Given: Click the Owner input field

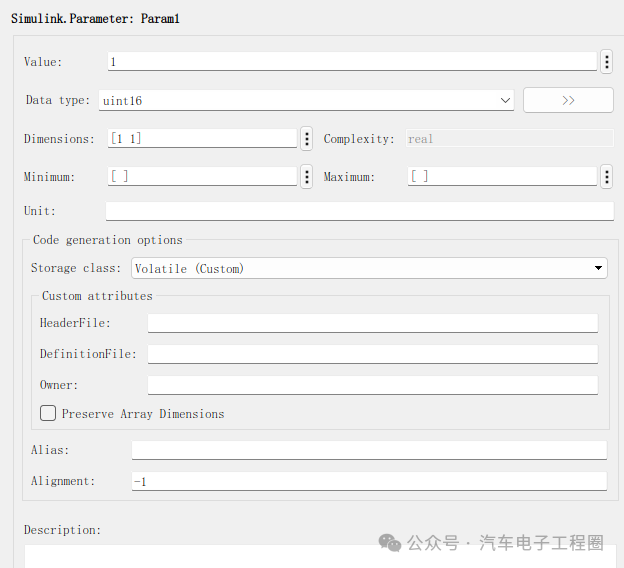Looking at the screenshot, I should (x=373, y=385).
